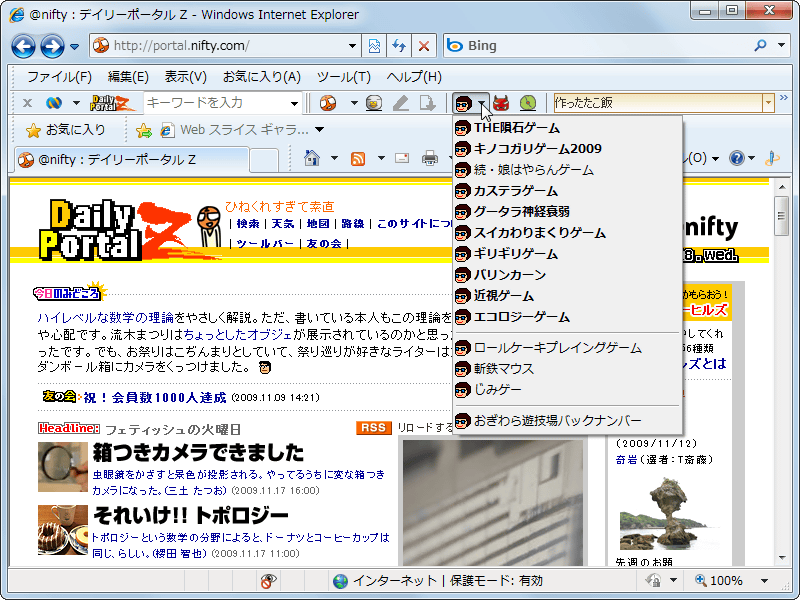Select 斬鉄マウス menu item
The image size is (800, 600).
[567, 369]
